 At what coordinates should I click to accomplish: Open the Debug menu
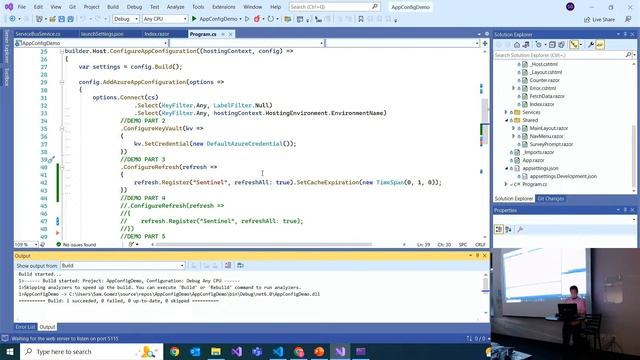pyautogui.click(x=134, y=7)
